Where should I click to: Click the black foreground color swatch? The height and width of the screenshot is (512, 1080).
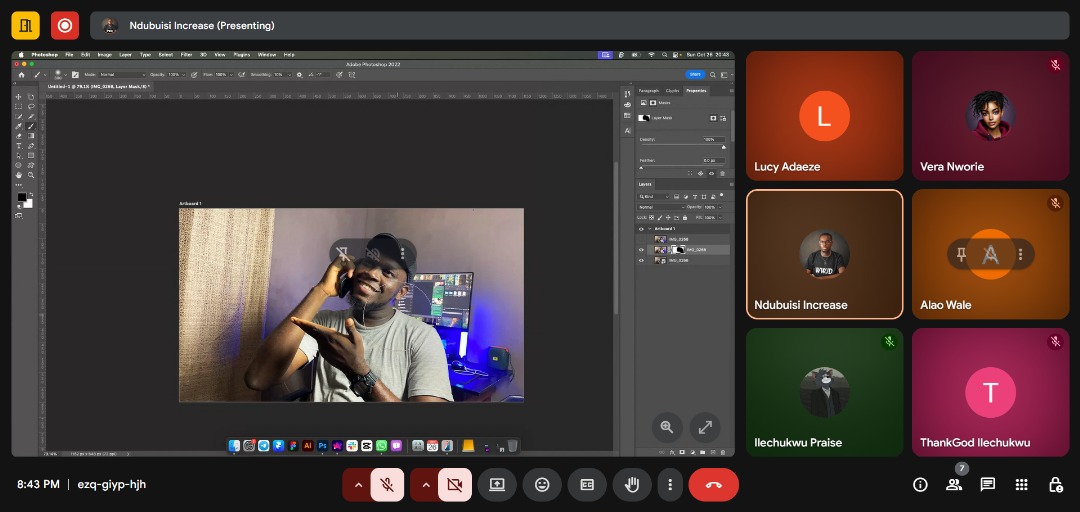(x=21, y=197)
